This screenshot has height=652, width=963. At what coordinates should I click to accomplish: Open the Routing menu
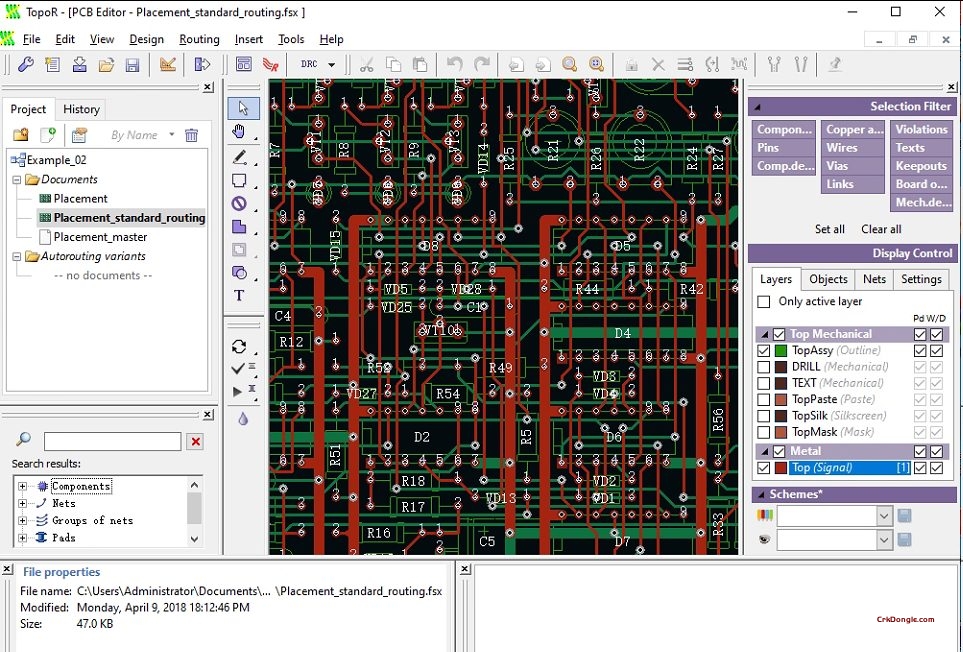[199, 39]
